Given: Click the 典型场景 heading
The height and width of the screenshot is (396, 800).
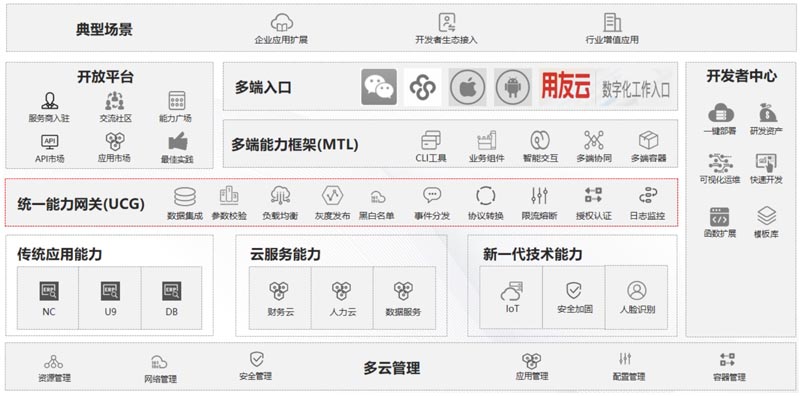Looking at the screenshot, I should pos(104,29).
